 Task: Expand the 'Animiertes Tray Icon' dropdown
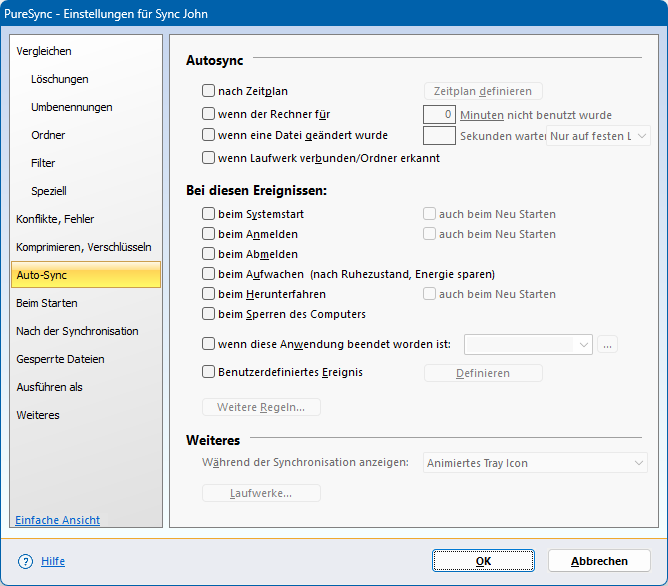[535, 463]
